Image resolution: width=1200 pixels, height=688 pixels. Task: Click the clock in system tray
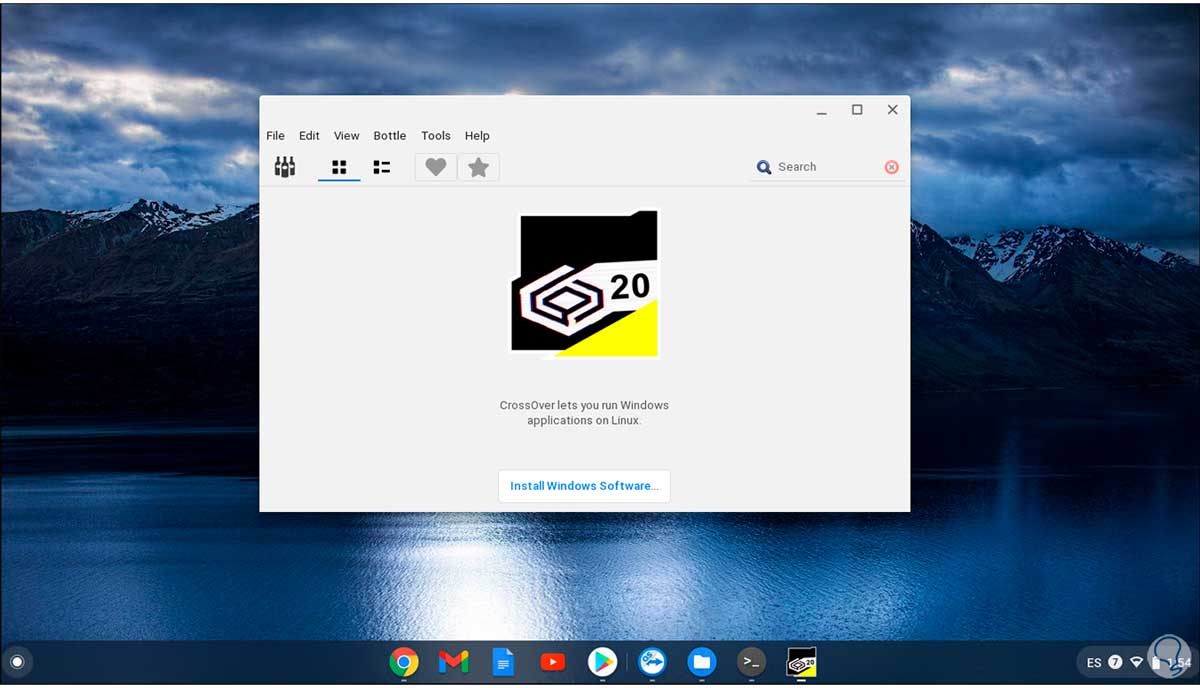1179,663
